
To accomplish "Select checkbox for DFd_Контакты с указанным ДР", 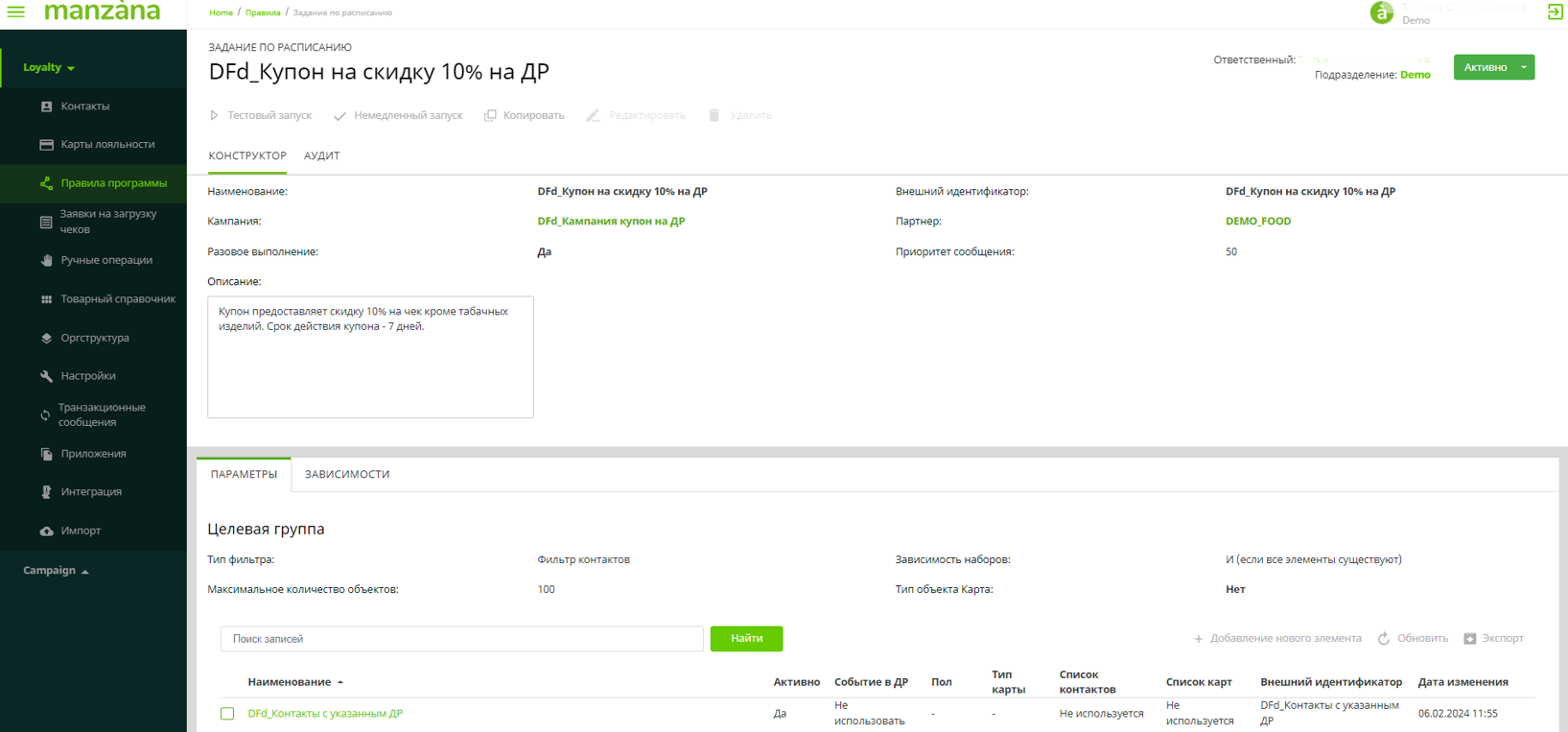I will click(227, 714).
